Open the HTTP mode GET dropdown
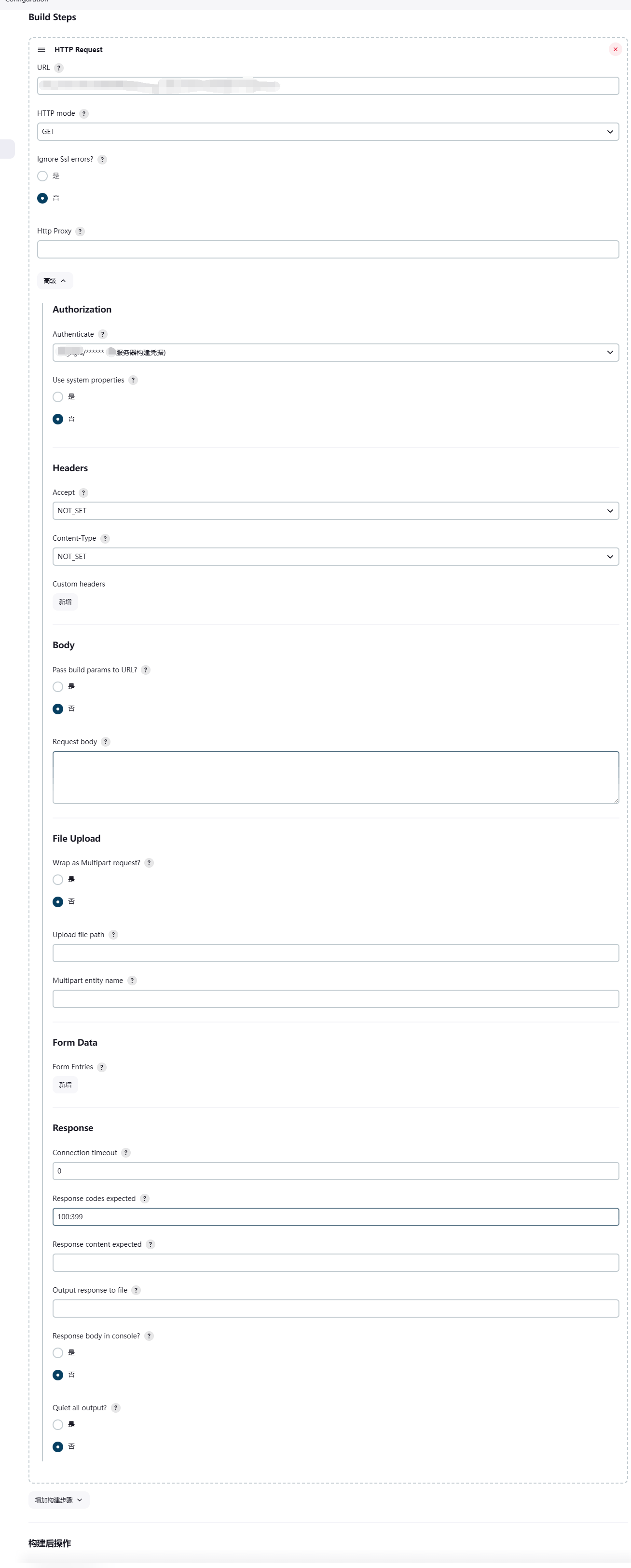 (x=328, y=132)
